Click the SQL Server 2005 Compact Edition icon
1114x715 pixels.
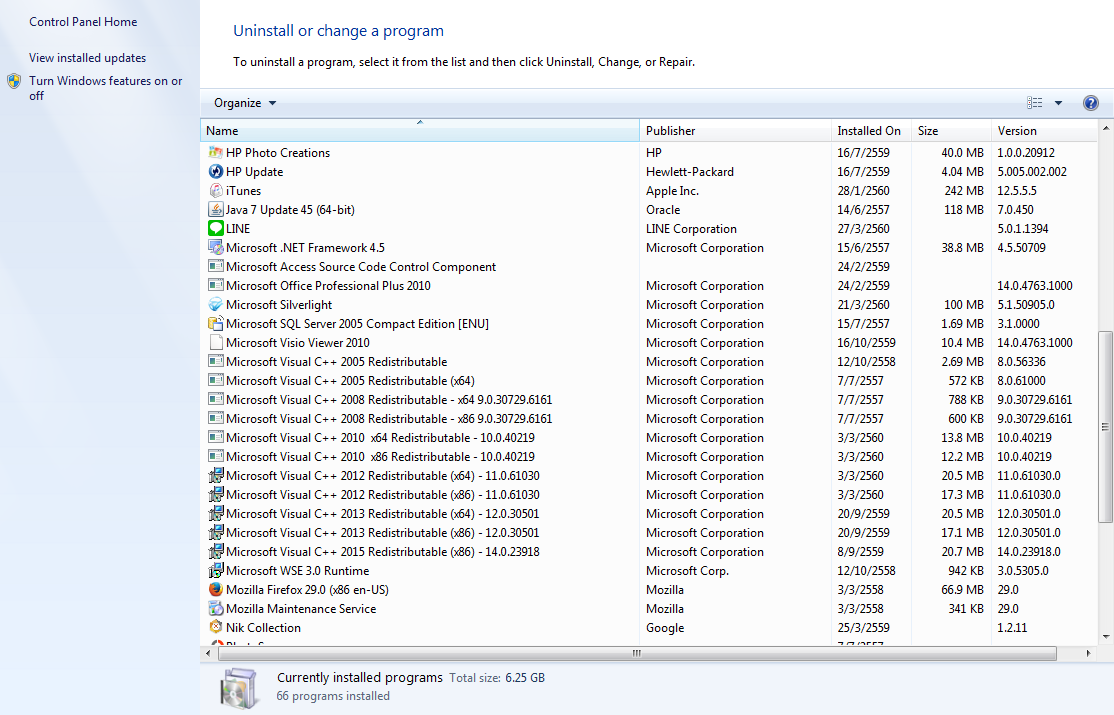tap(215, 323)
